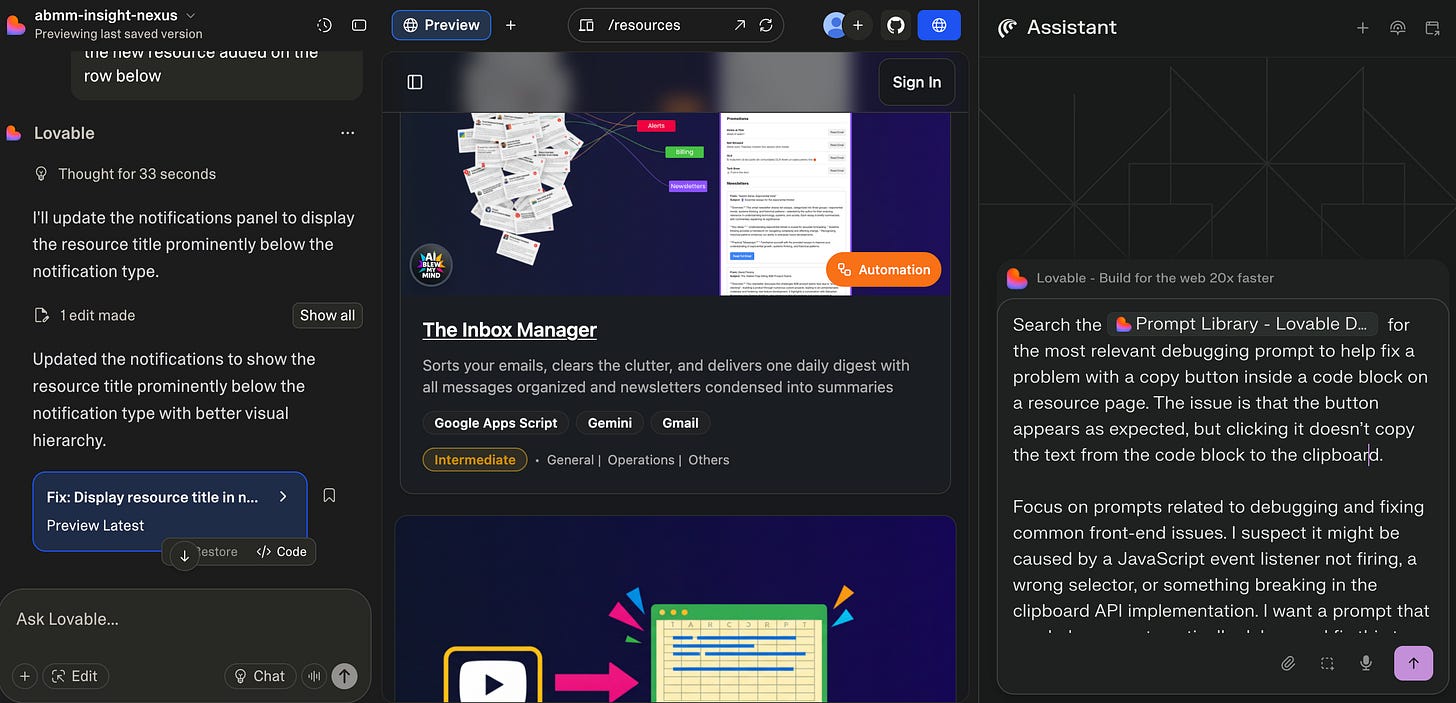Send the Assistant prompt with the purple arrow
Image resolution: width=1456 pixels, height=703 pixels.
tap(1413, 662)
